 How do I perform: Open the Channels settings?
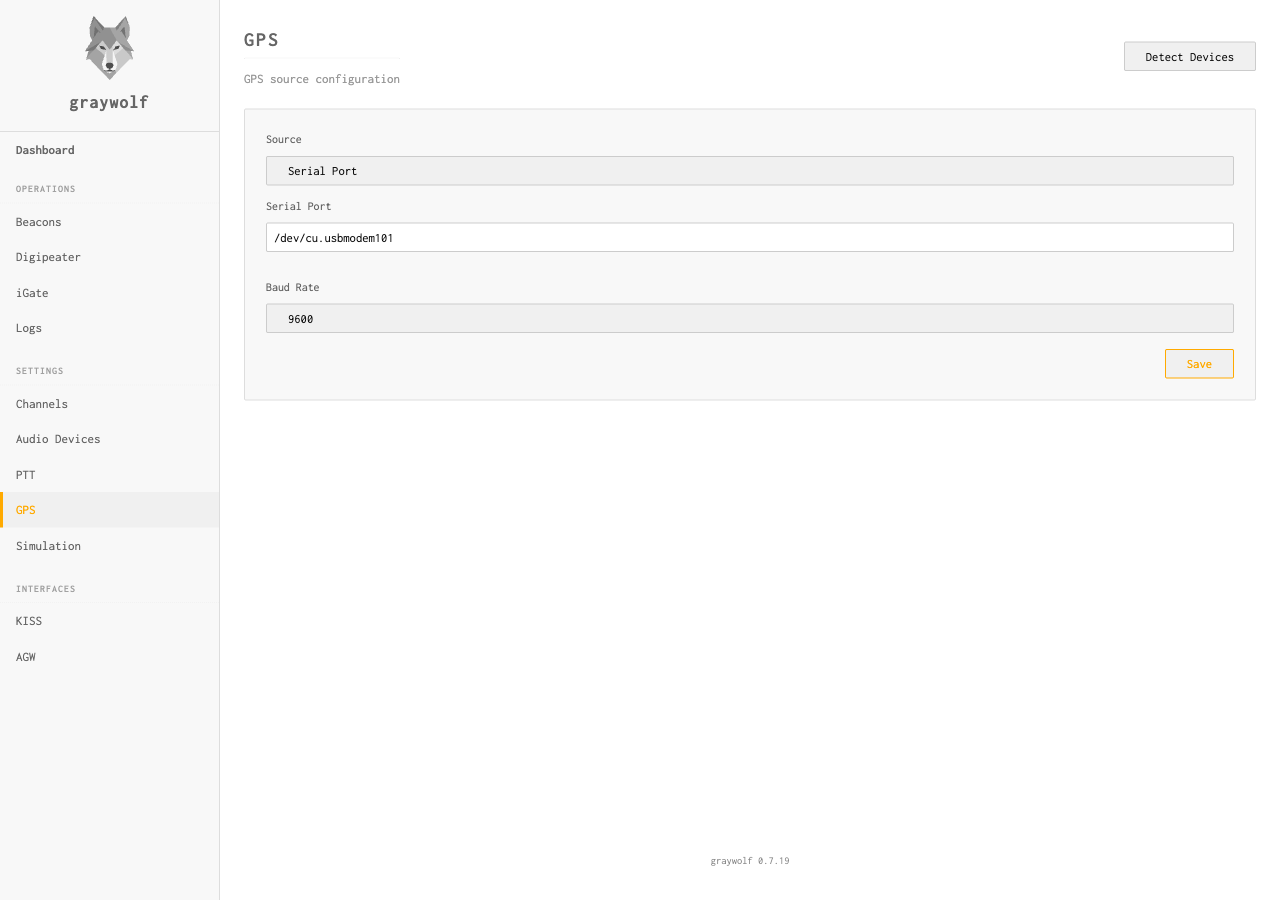(42, 404)
